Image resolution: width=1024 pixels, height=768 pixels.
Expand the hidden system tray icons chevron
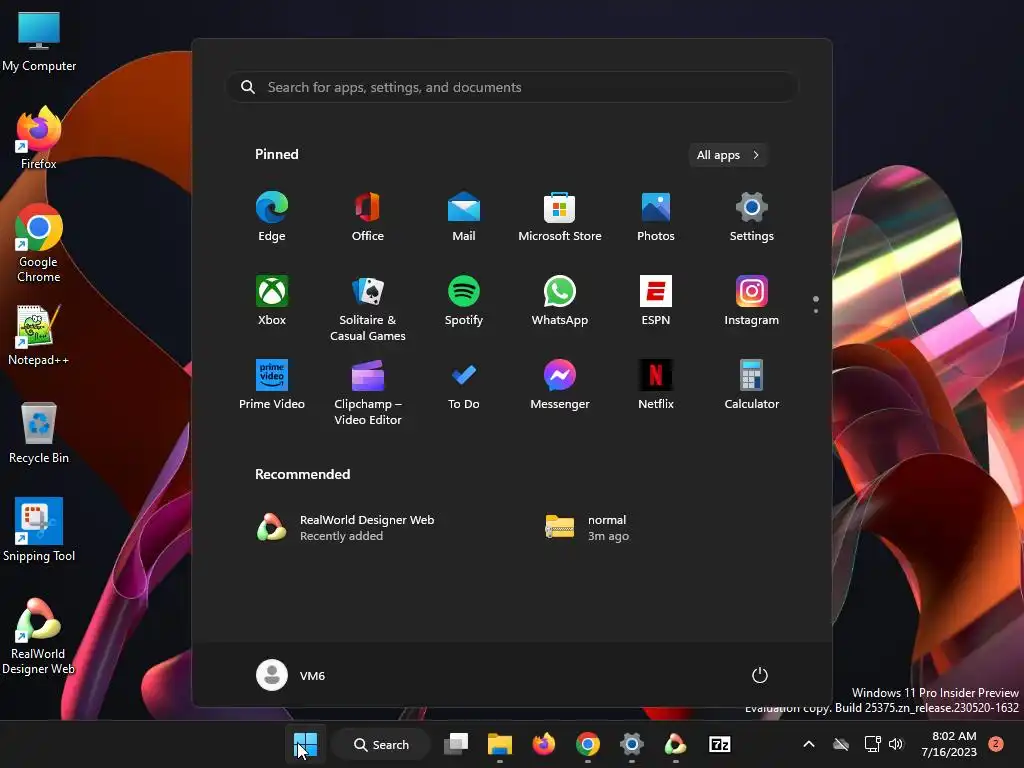tap(808, 744)
